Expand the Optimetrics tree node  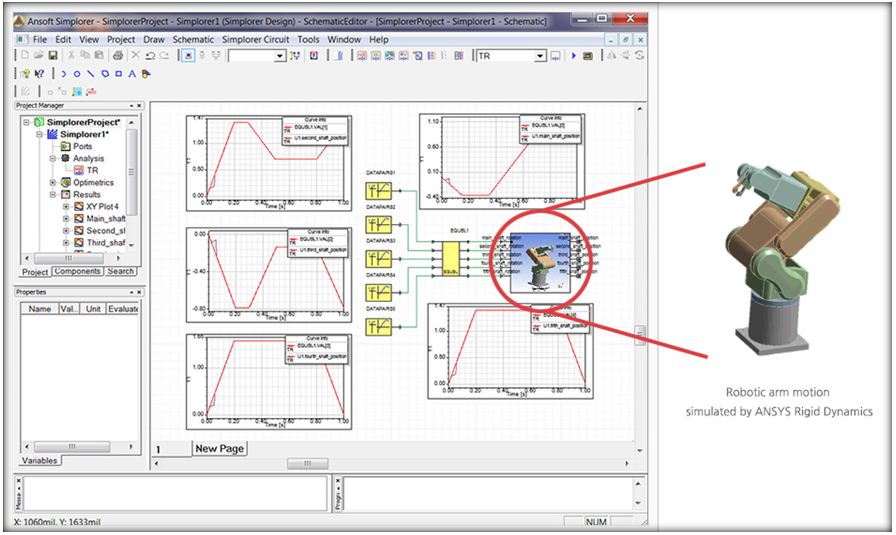[52, 183]
